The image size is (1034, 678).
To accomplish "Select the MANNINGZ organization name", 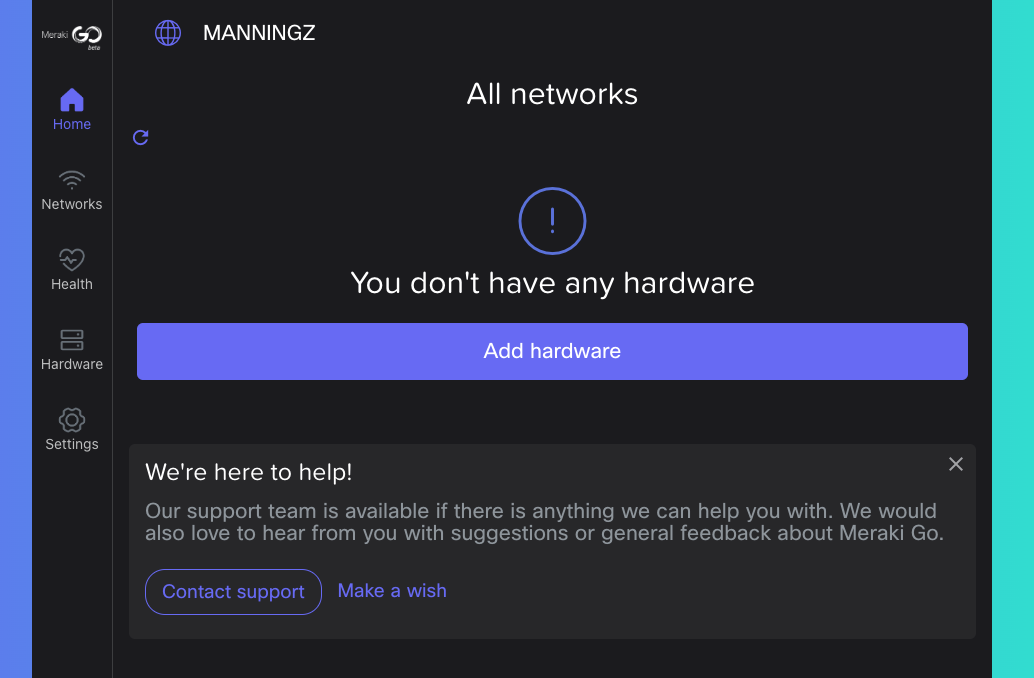I will 259,33.
